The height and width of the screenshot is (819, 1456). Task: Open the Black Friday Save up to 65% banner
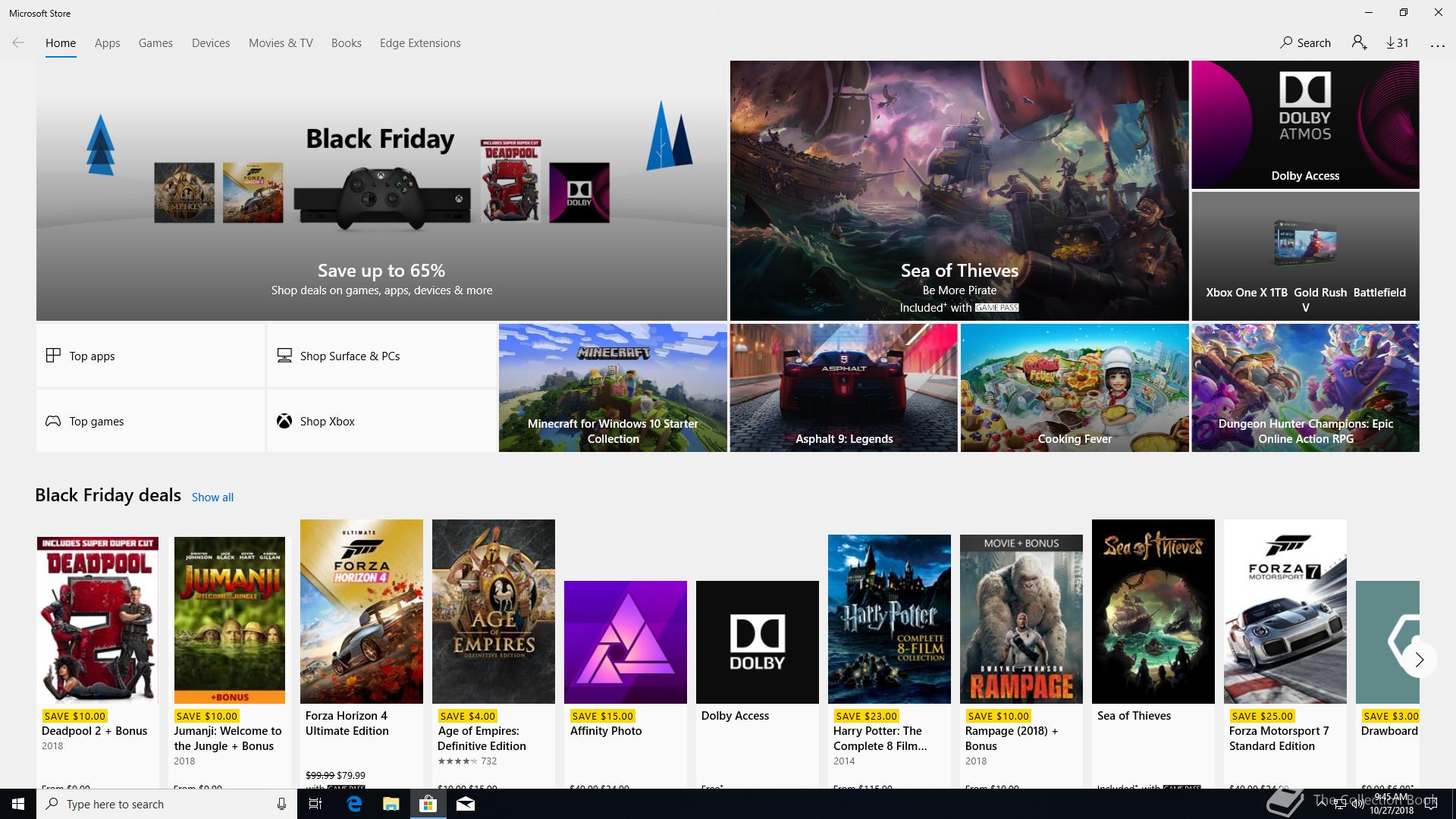pos(381,190)
